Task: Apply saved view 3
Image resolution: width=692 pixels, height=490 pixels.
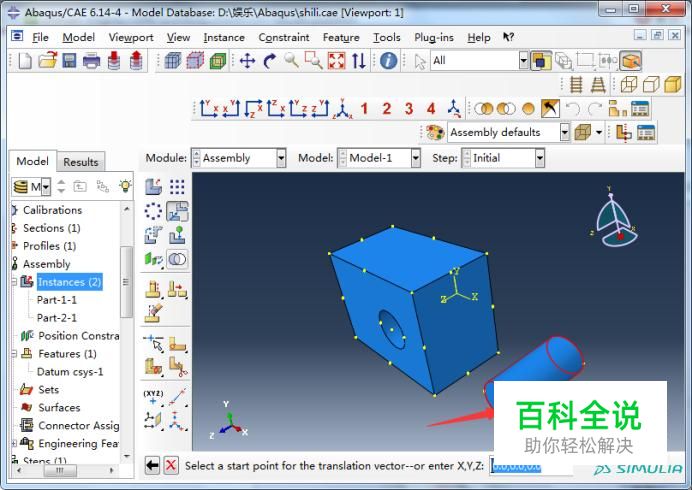Action: coord(409,108)
